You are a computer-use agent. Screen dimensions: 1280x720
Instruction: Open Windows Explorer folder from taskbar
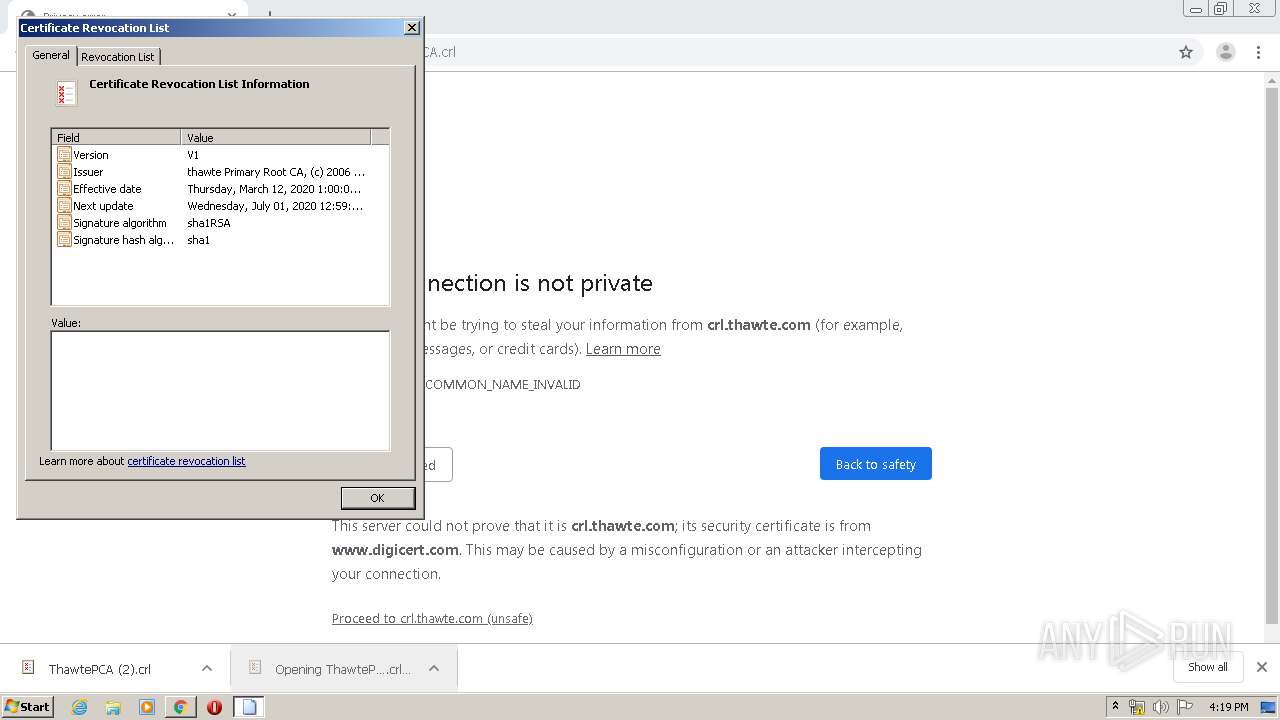(x=113, y=707)
